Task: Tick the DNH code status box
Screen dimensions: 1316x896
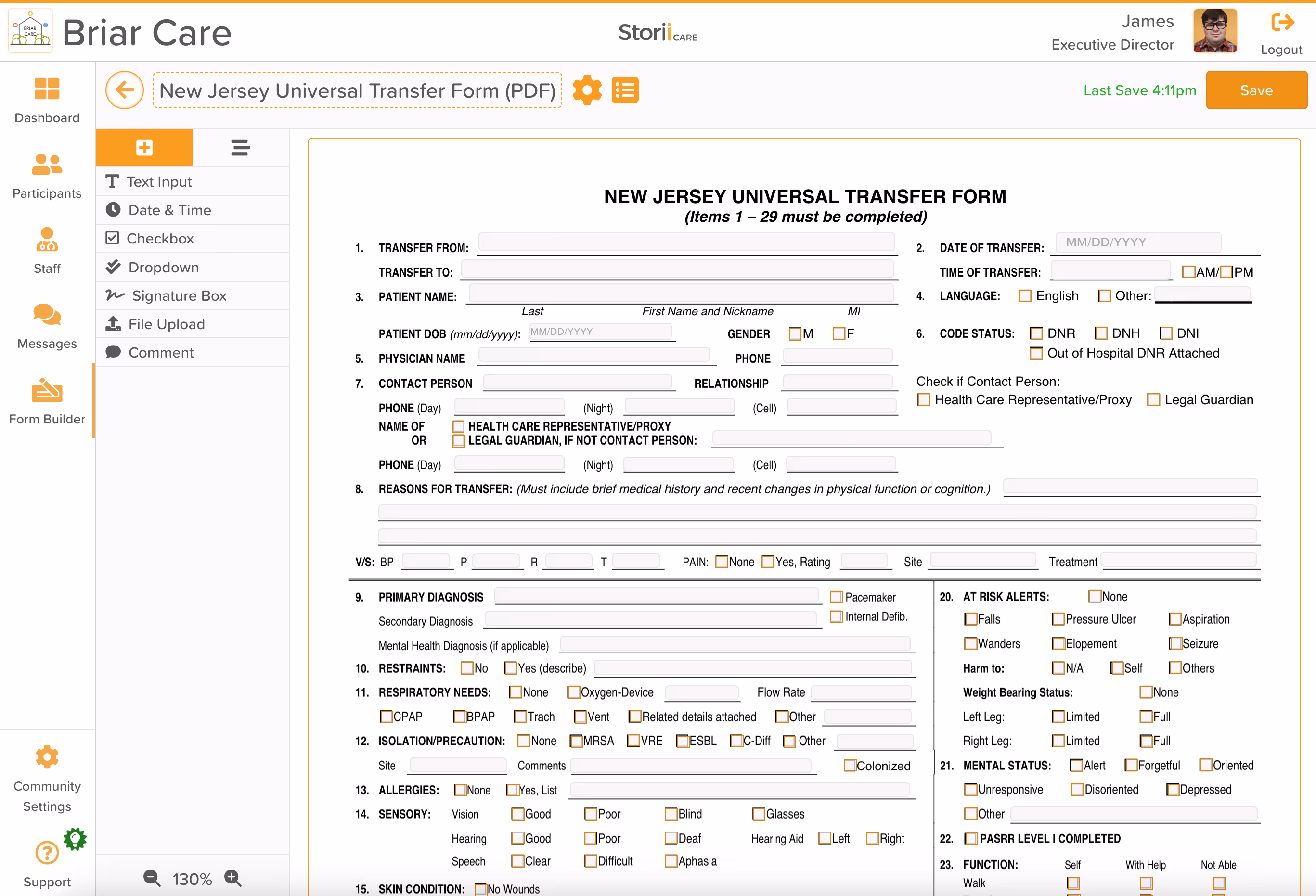Action: [x=1101, y=333]
